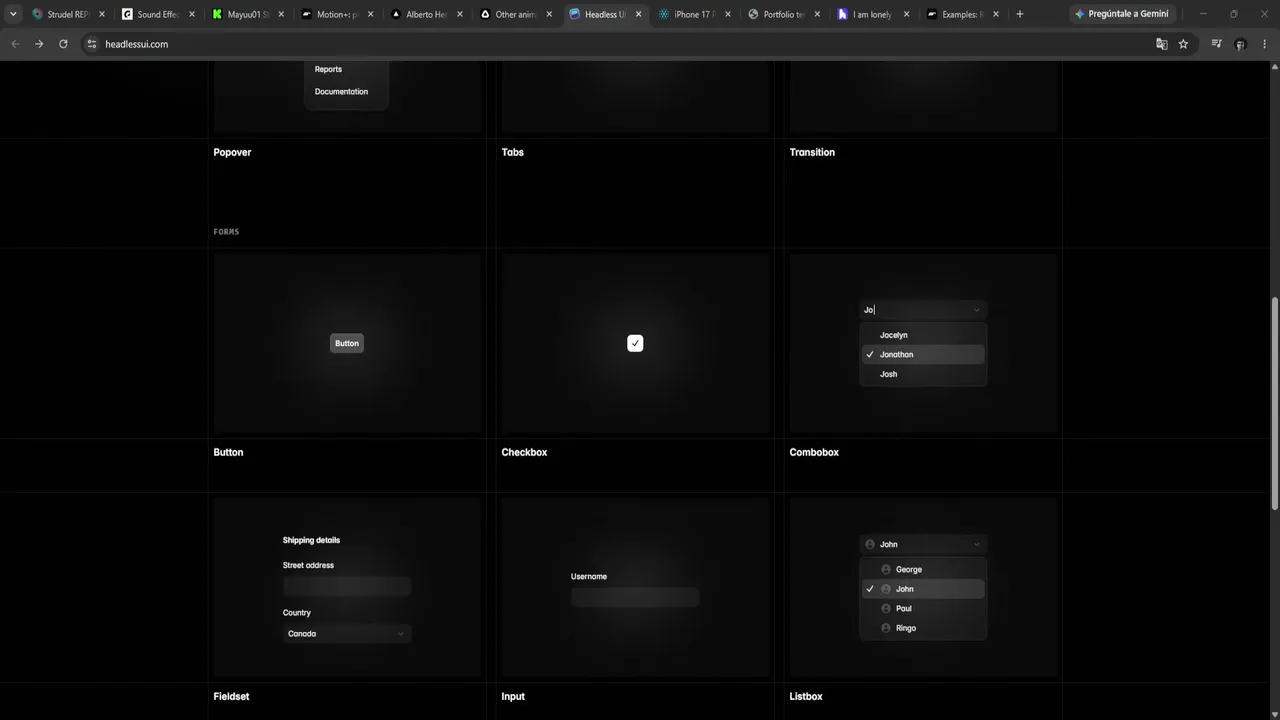Click the demo Button in the preview

point(347,343)
